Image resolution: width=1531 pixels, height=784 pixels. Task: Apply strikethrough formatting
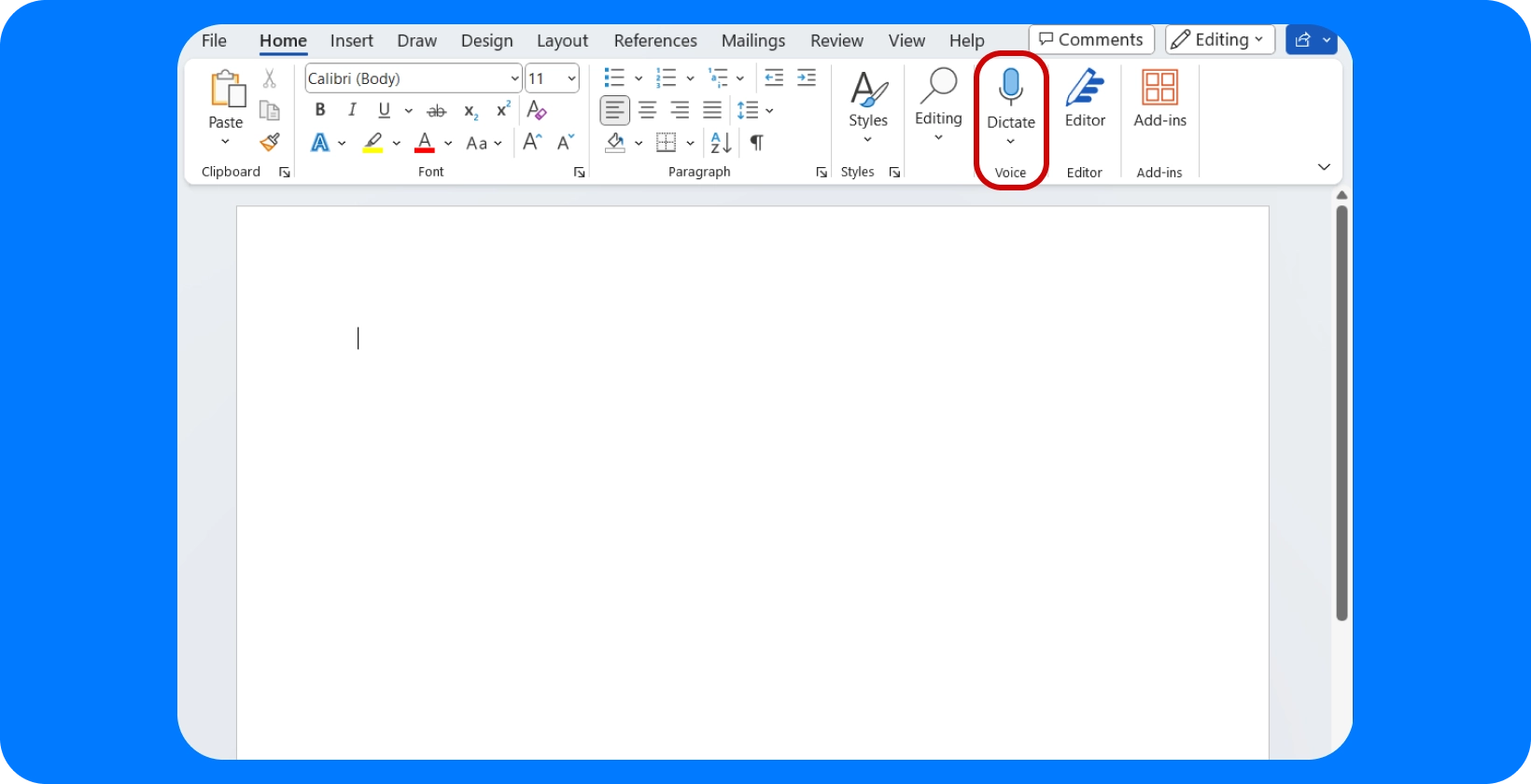(436, 111)
